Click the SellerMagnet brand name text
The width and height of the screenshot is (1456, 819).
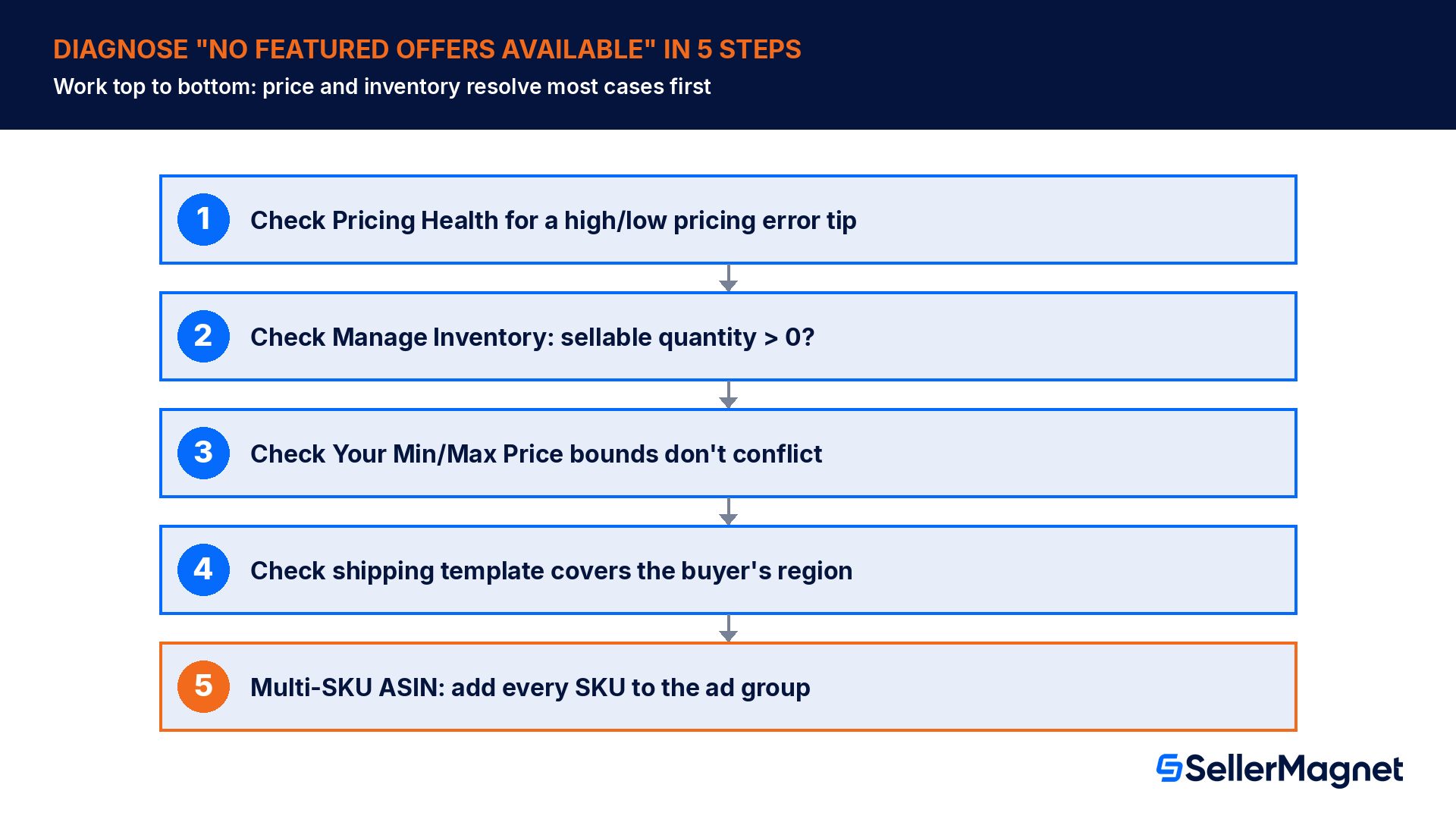pos(1294,770)
